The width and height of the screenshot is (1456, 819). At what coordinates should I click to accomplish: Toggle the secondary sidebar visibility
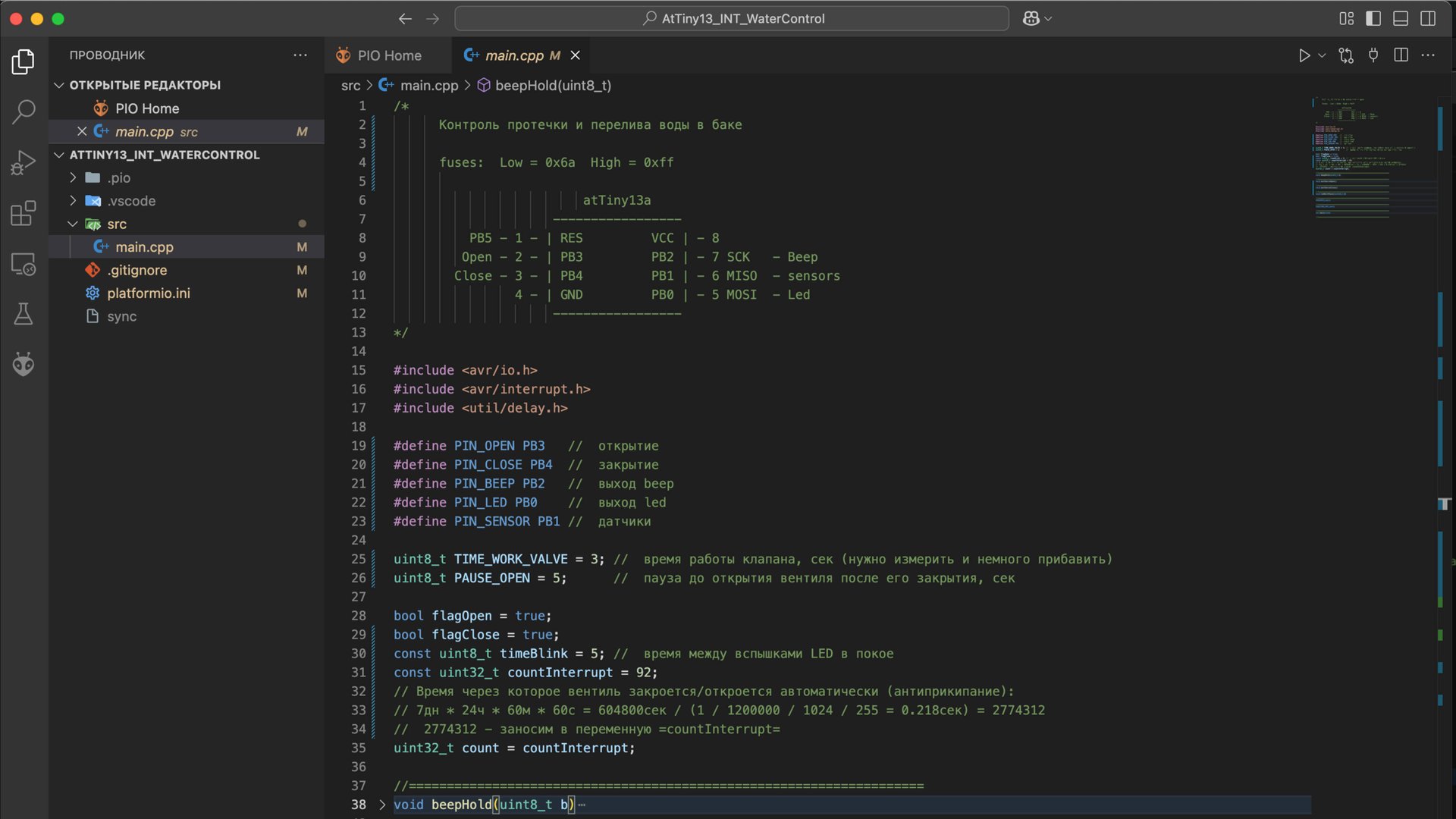coord(1428,18)
